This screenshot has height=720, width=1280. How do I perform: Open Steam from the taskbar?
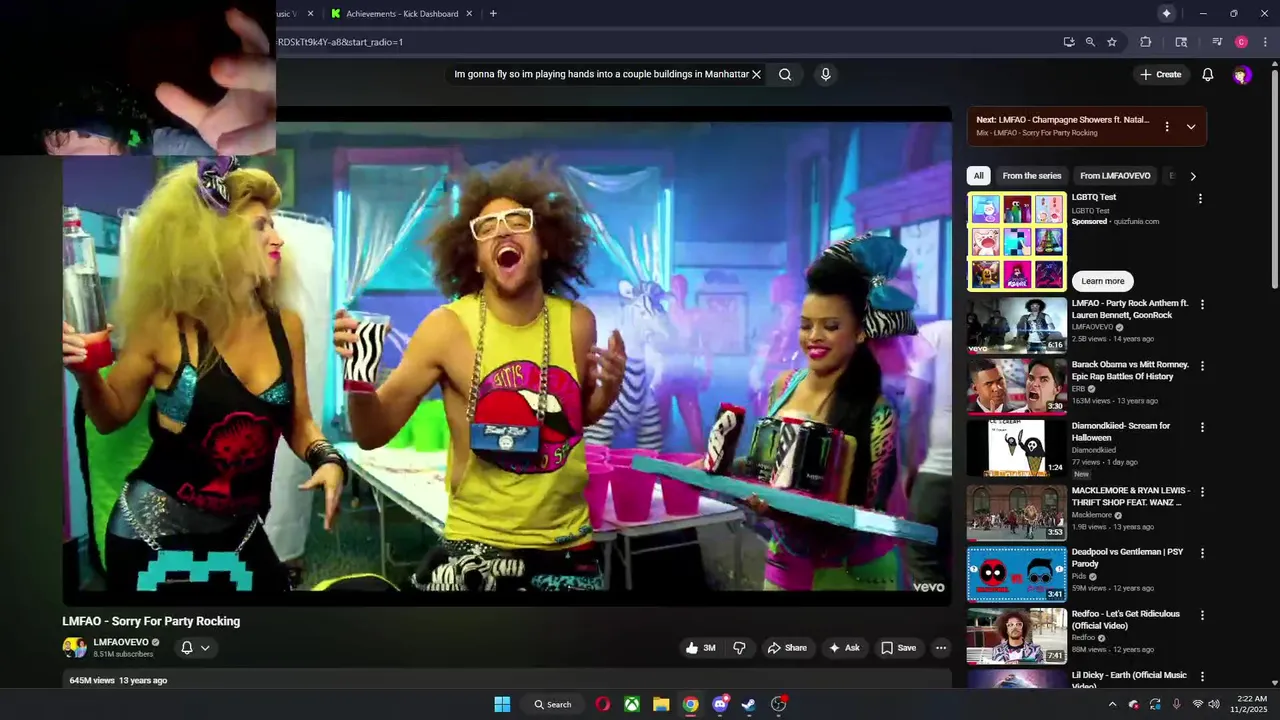[748, 704]
